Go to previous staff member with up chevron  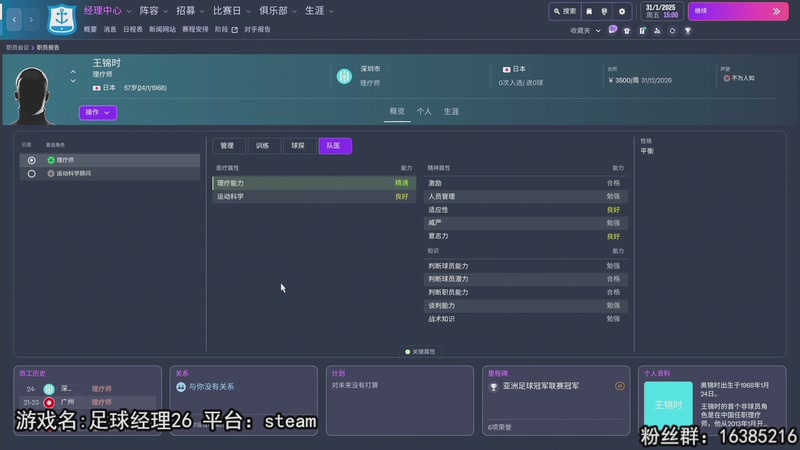click(x=73, y=72)
